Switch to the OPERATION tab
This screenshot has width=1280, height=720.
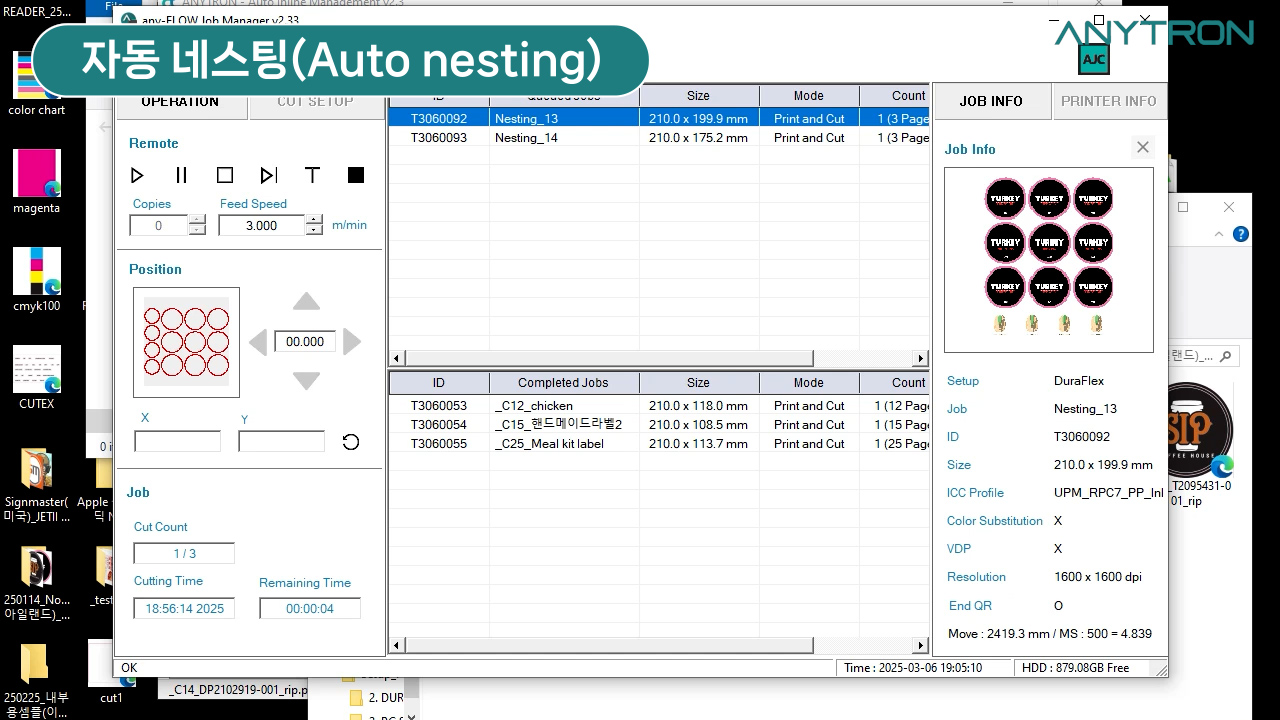(180, 101)
